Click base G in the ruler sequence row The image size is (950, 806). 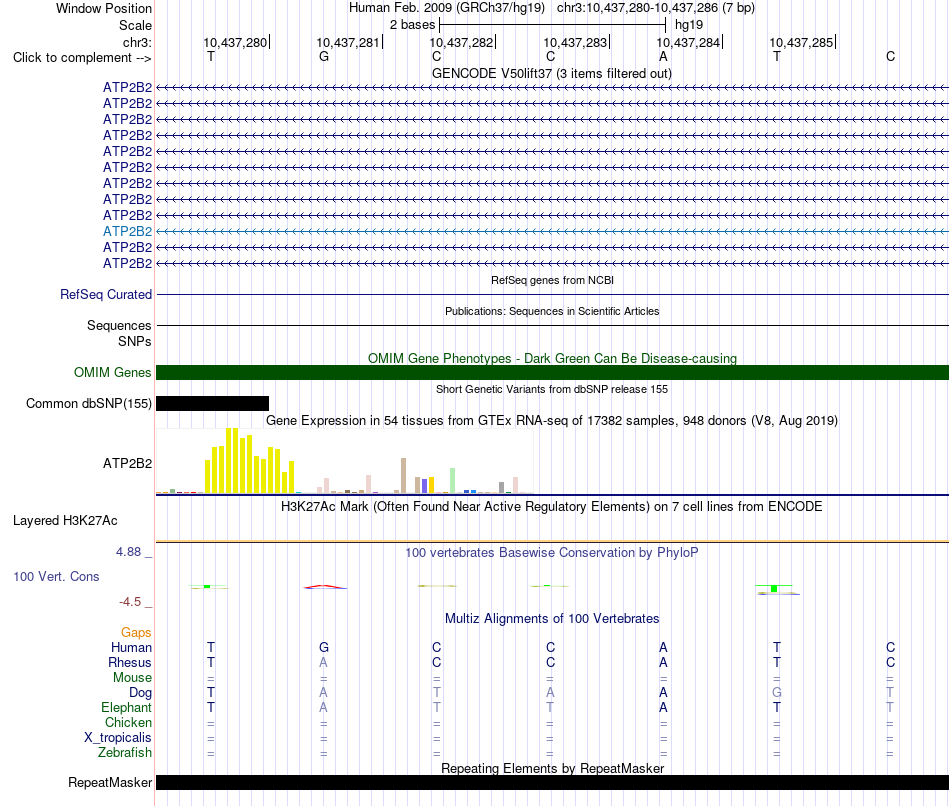[x=324, y=56]
